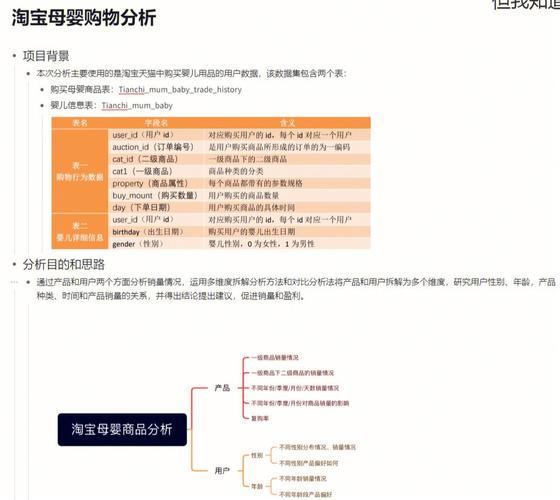Viewport: 560px width, 500px height.
Task: Click the 项目背景 section heading
Action: pyautogui.click(x=46, y=56)
